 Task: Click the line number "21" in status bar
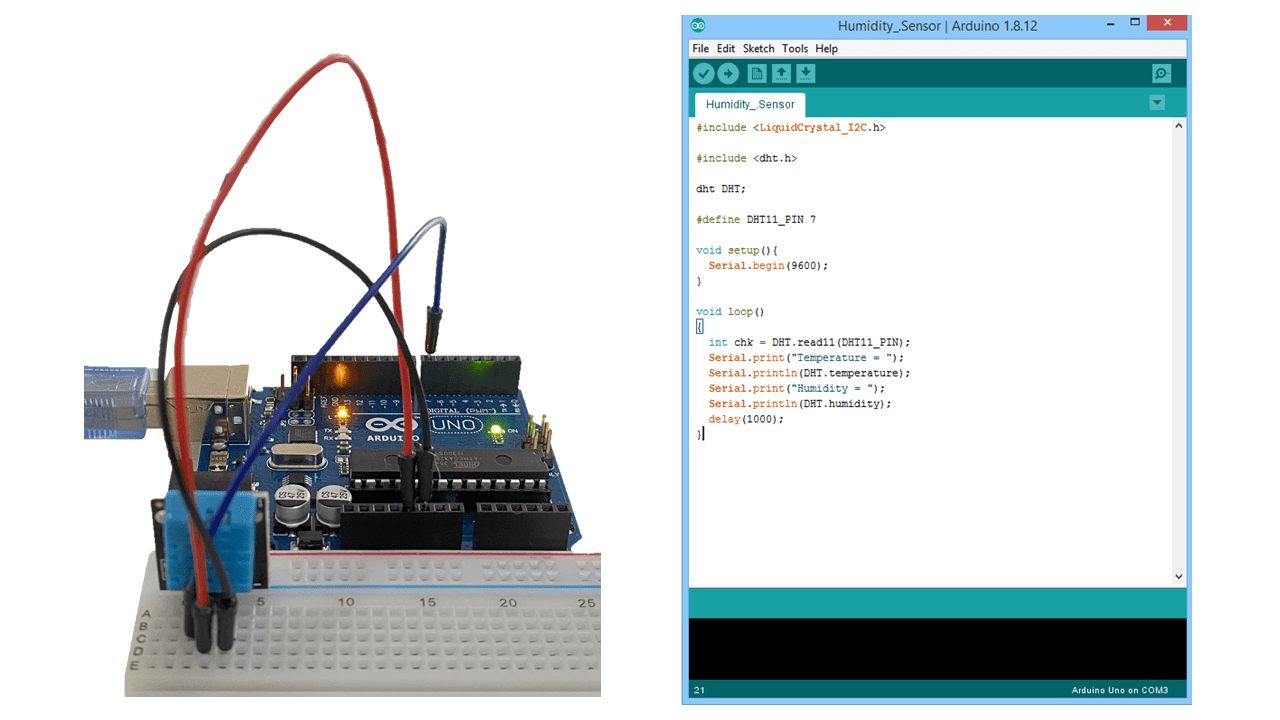[698, 690]
